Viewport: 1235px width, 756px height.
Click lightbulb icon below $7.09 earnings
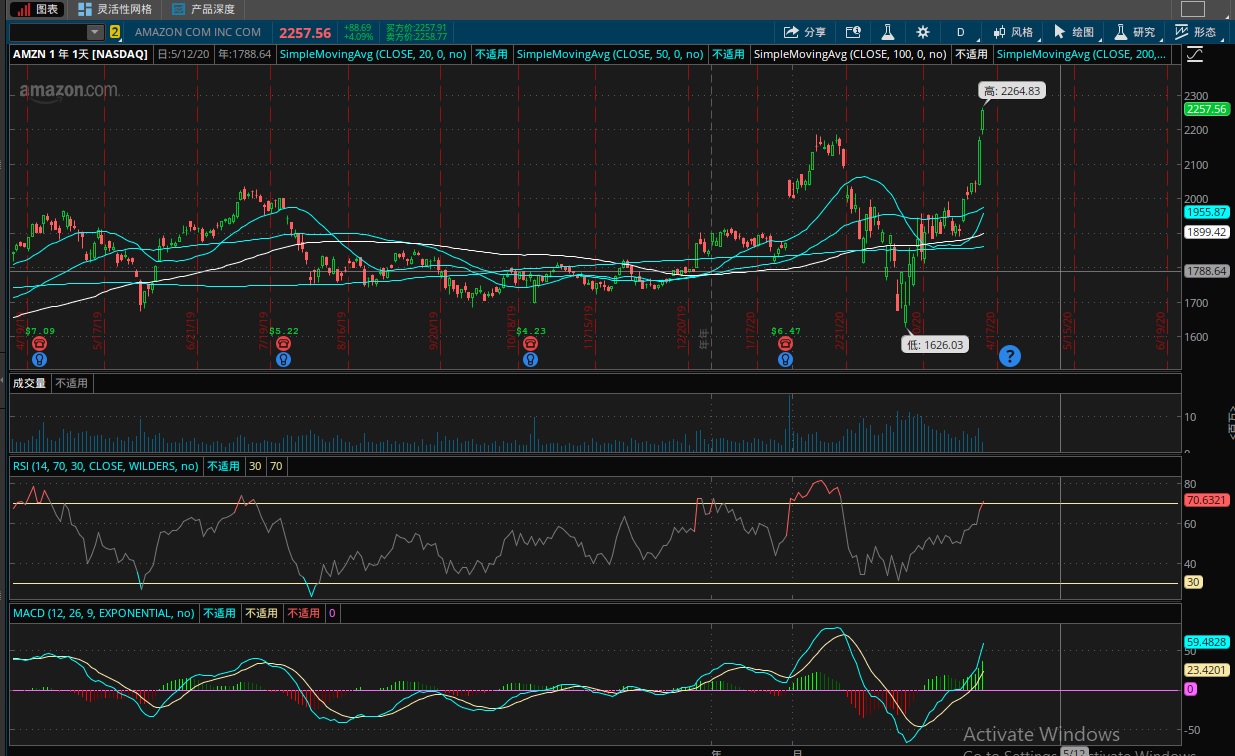[40, 359]
